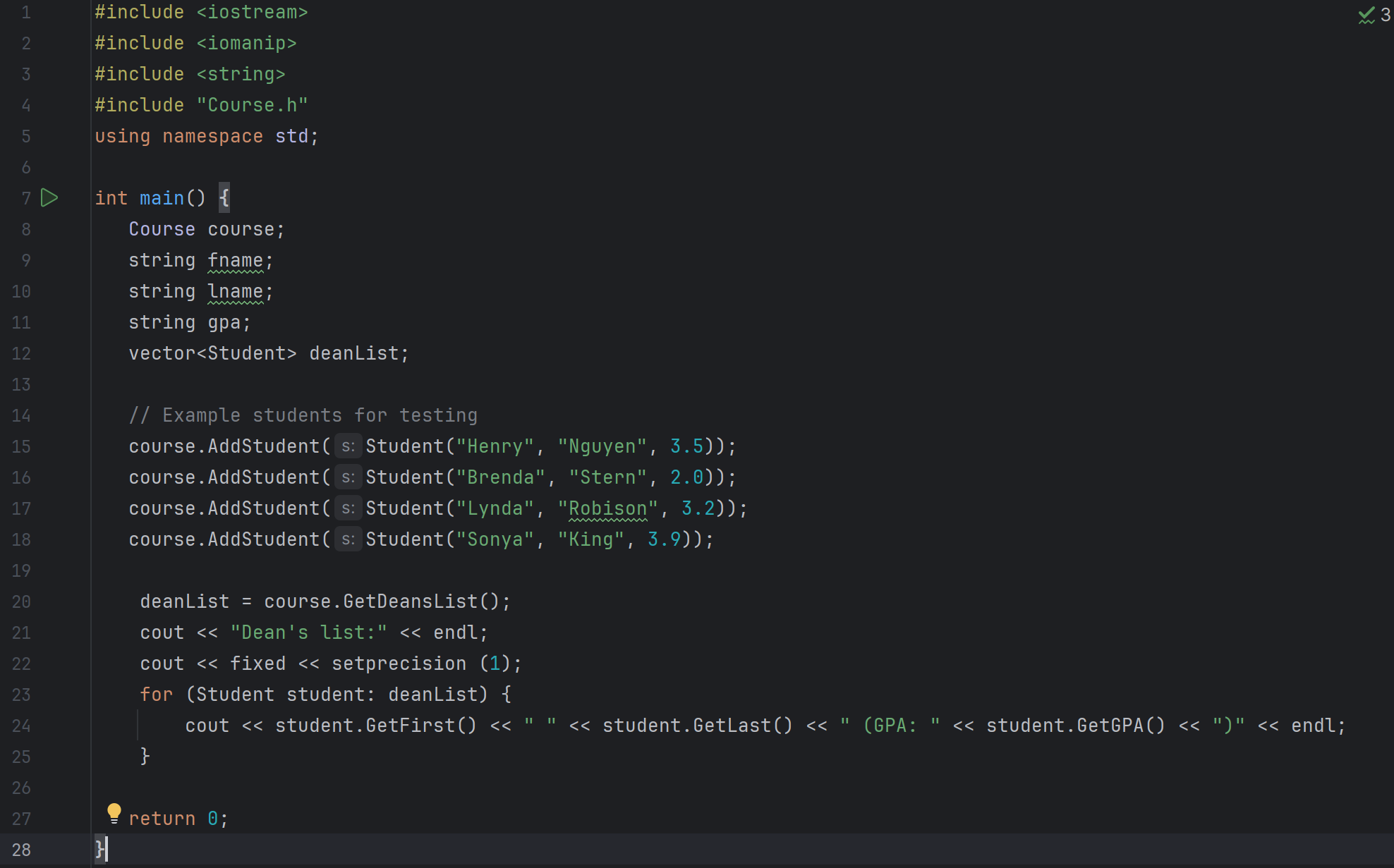Click the underlined variable 'lname'

point(236,291)
